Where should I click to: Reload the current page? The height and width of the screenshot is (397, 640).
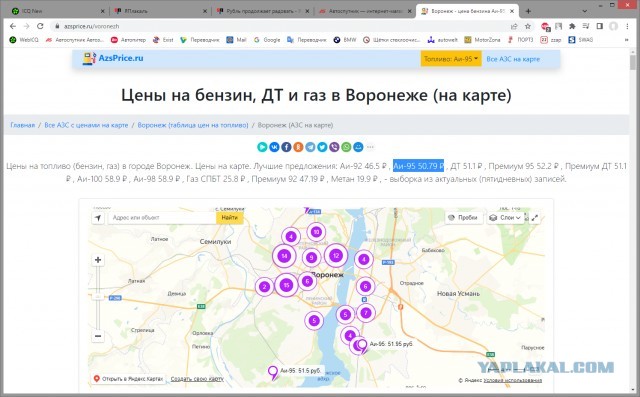tap(40, 26)
